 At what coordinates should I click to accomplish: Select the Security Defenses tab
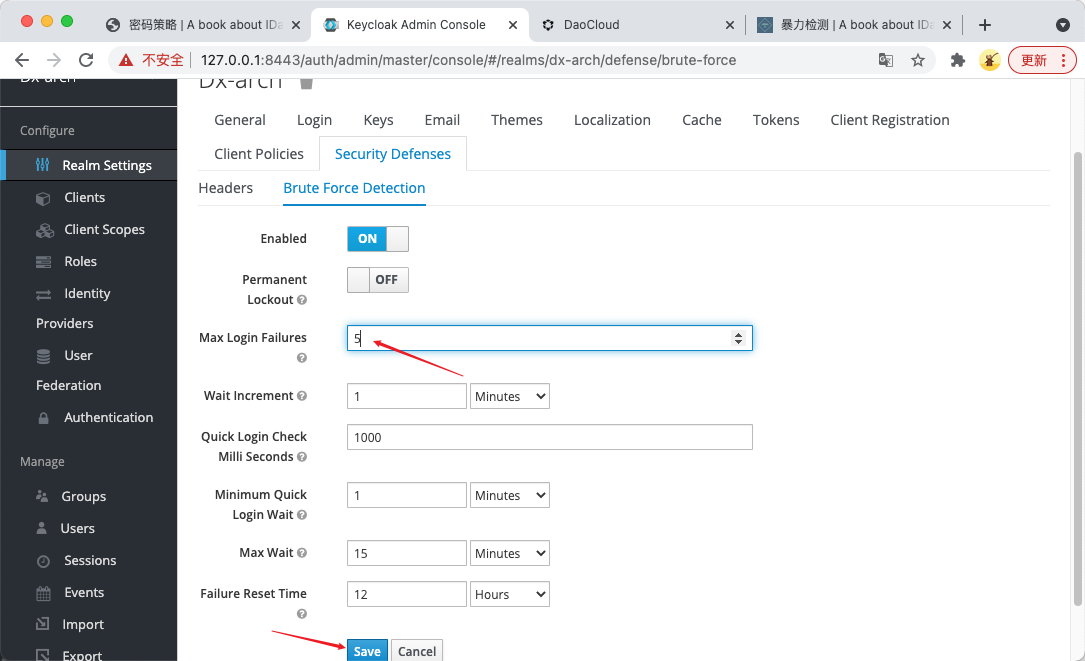point(393,154)
